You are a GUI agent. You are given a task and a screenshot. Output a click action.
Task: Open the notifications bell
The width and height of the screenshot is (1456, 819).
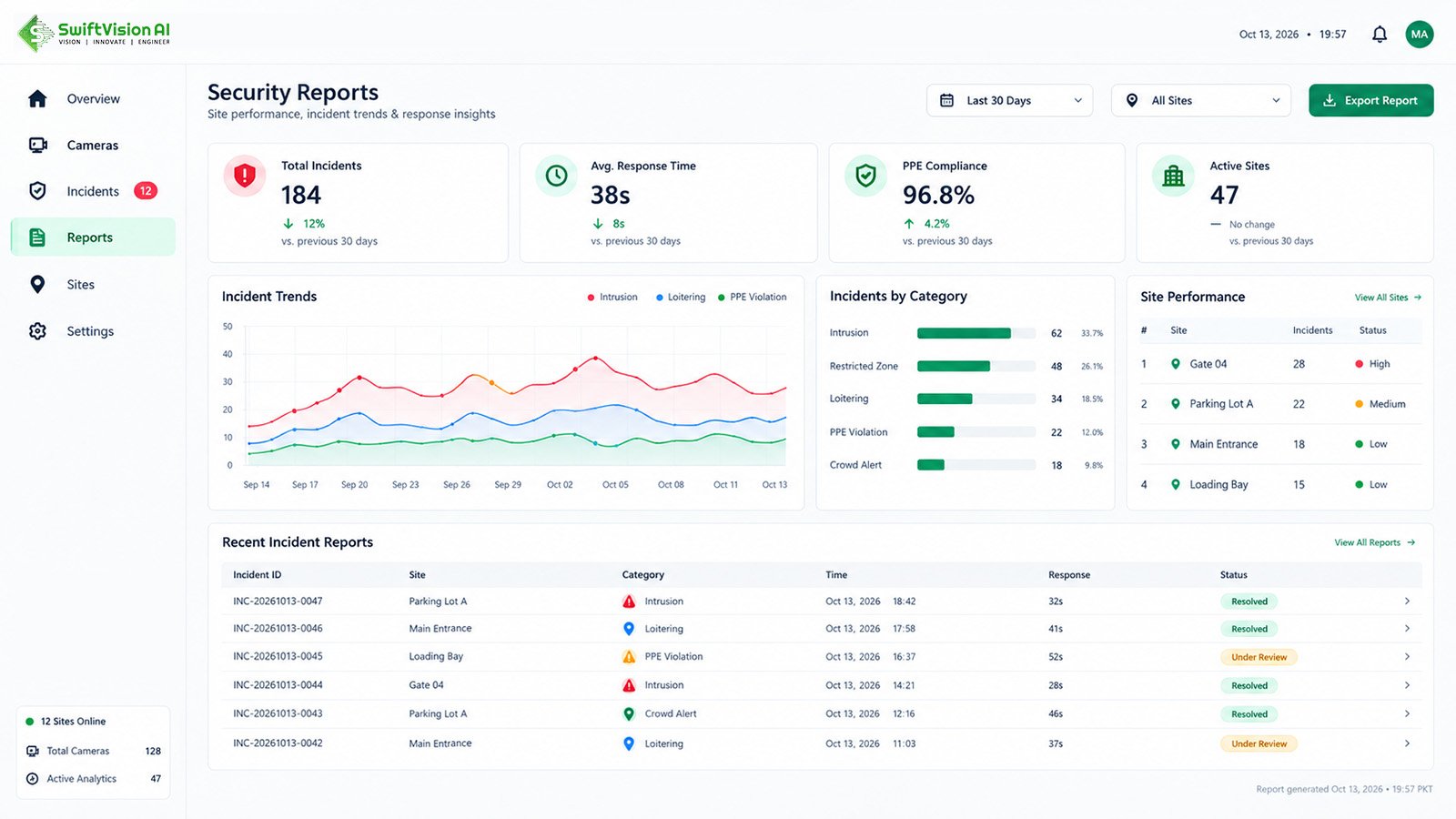[1380, 35]
